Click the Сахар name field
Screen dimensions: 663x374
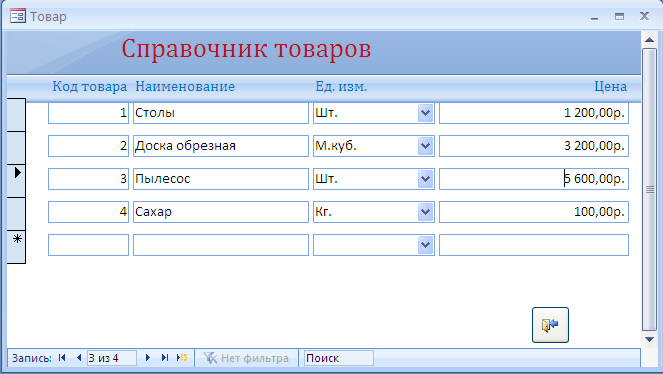pyautogui.click(x=221, y=212)
